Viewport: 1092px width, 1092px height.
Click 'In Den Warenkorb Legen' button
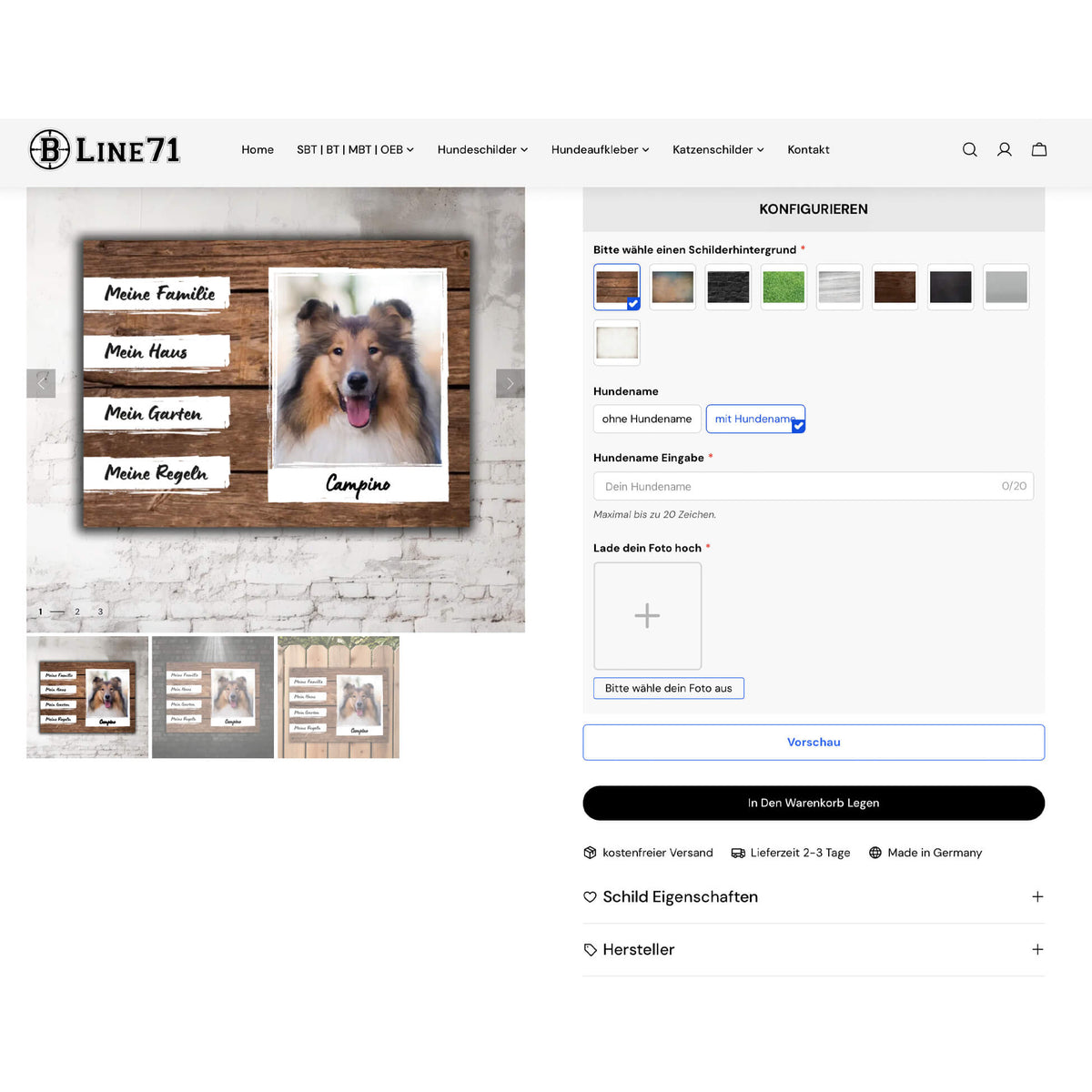click(x=814, y=803)
